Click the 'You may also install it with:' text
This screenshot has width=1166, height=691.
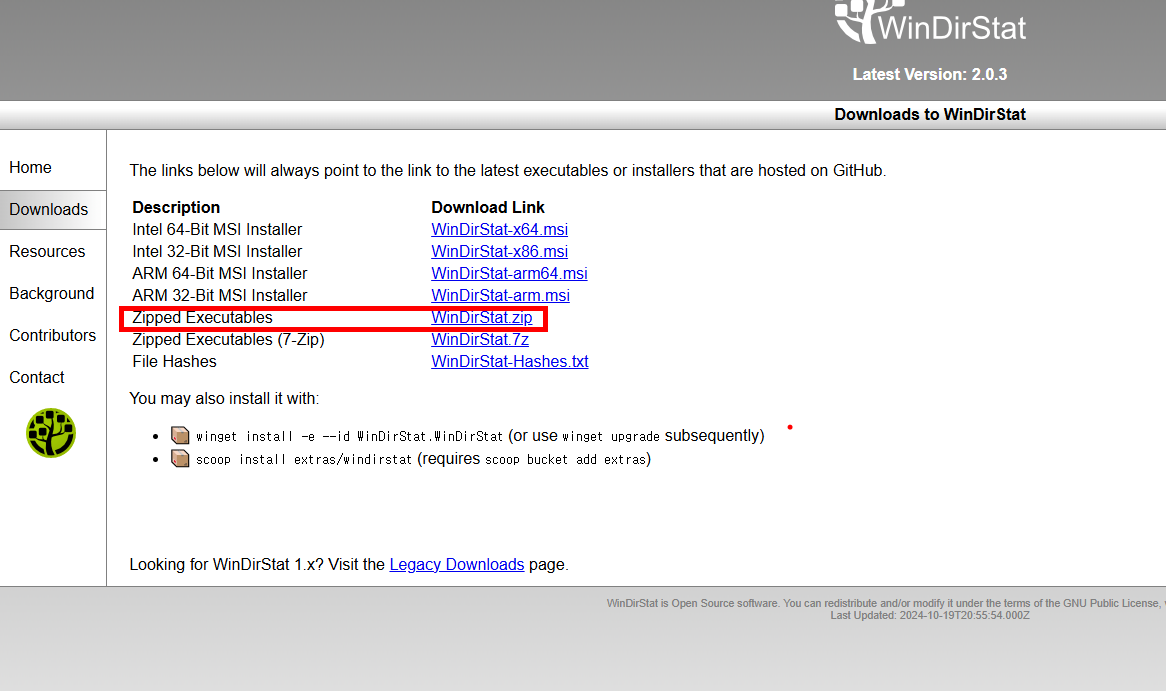pyautogui.click(x=224, y=399)
